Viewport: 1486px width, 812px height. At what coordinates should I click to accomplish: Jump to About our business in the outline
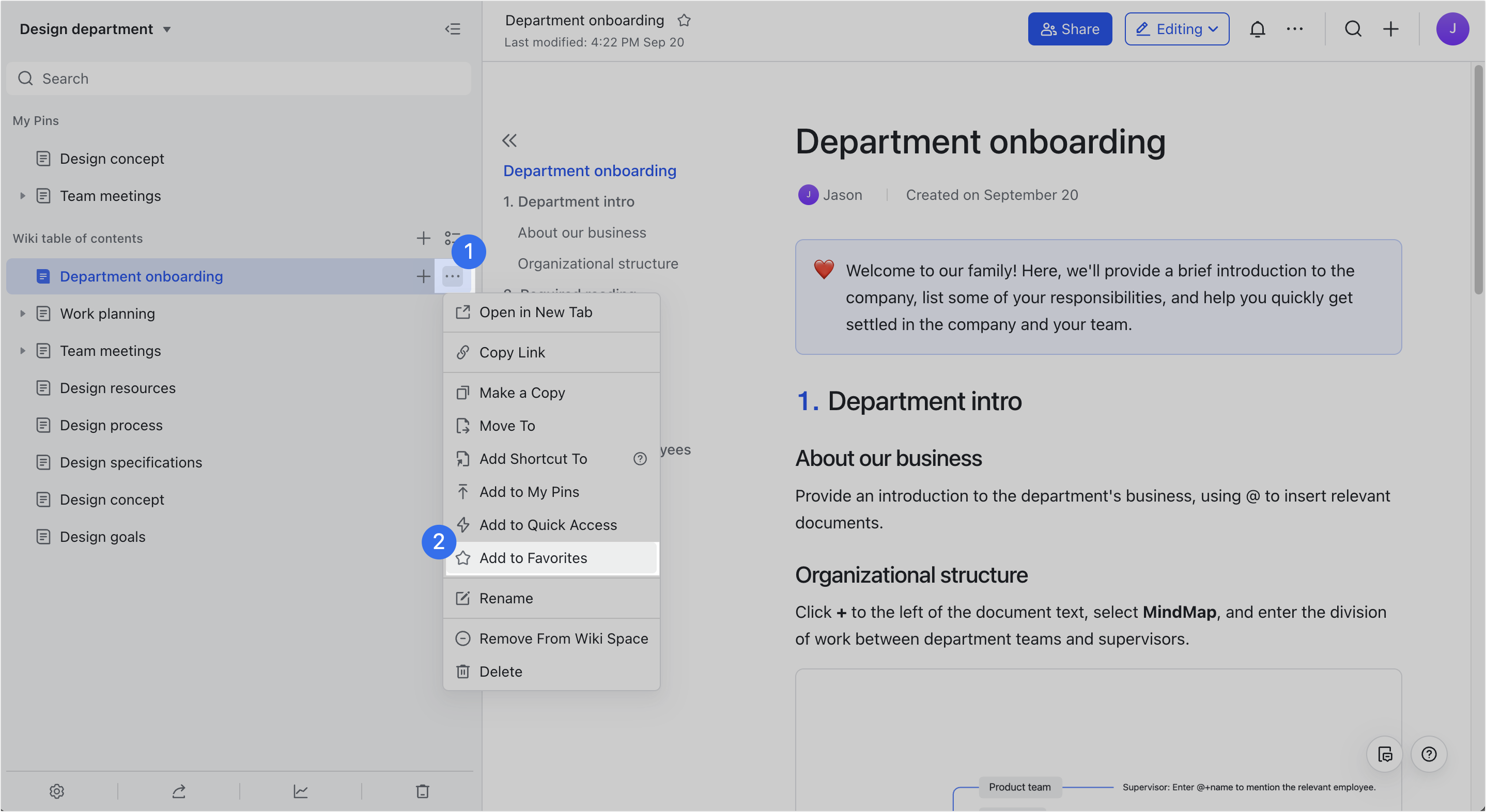point(581,232)
